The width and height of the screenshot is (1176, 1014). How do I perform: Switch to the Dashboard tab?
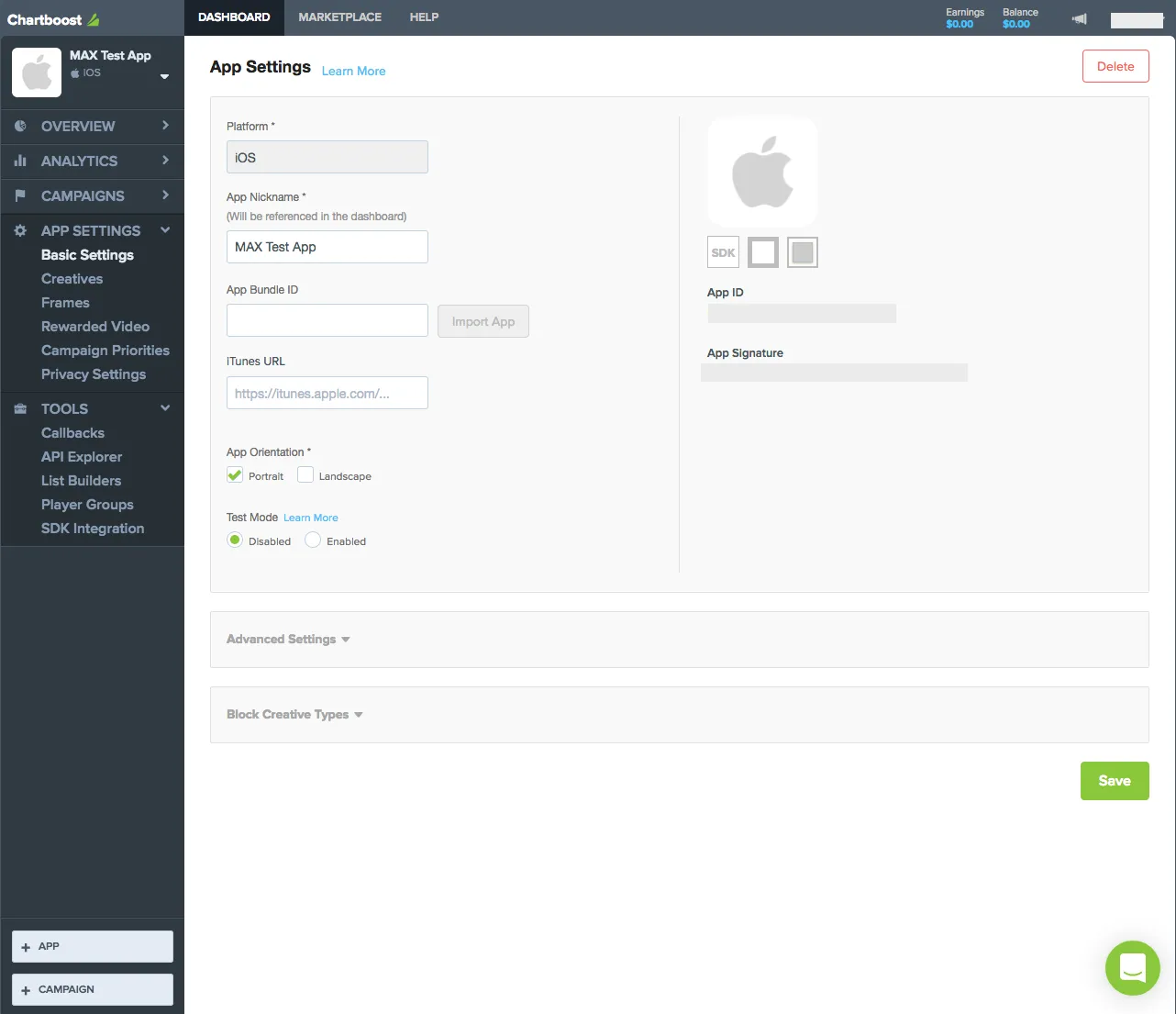(x=234, y=17)
